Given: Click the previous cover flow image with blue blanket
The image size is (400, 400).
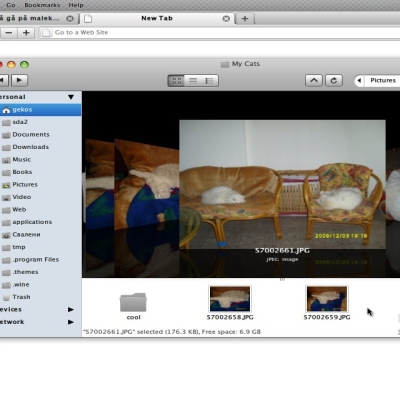Looking at the screenshot, I should 147,184.
